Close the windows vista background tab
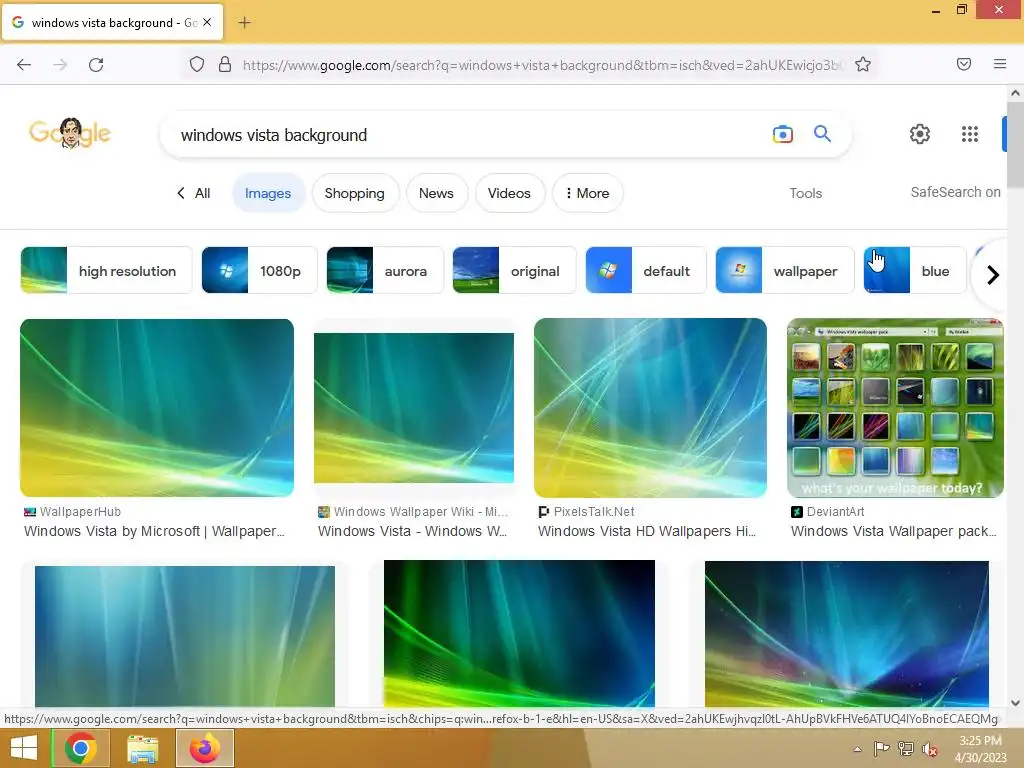1024x768 pixels. point(207,22)
